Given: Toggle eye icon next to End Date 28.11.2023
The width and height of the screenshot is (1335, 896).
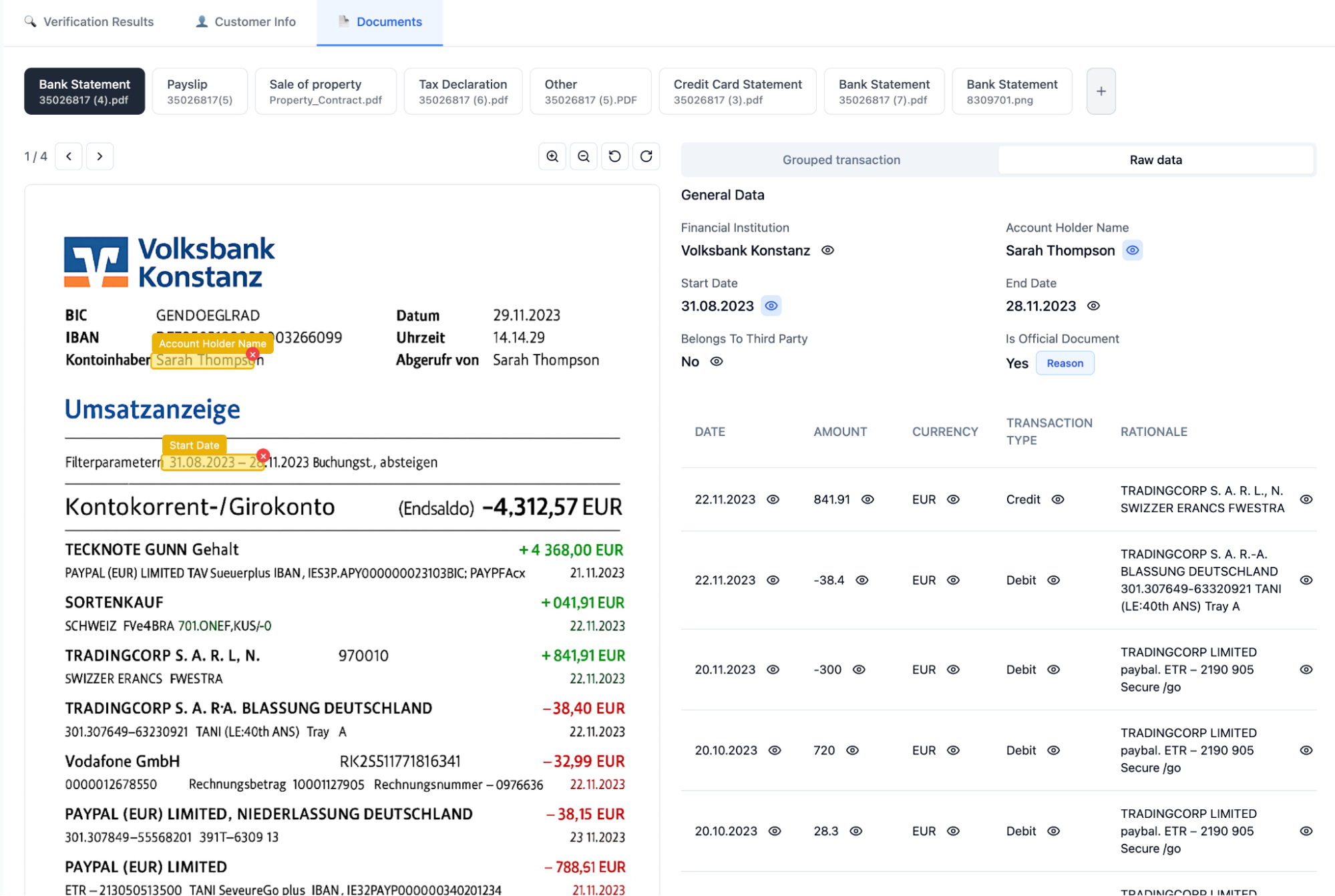Looking at the screenshot, I should pos(1093,306).
